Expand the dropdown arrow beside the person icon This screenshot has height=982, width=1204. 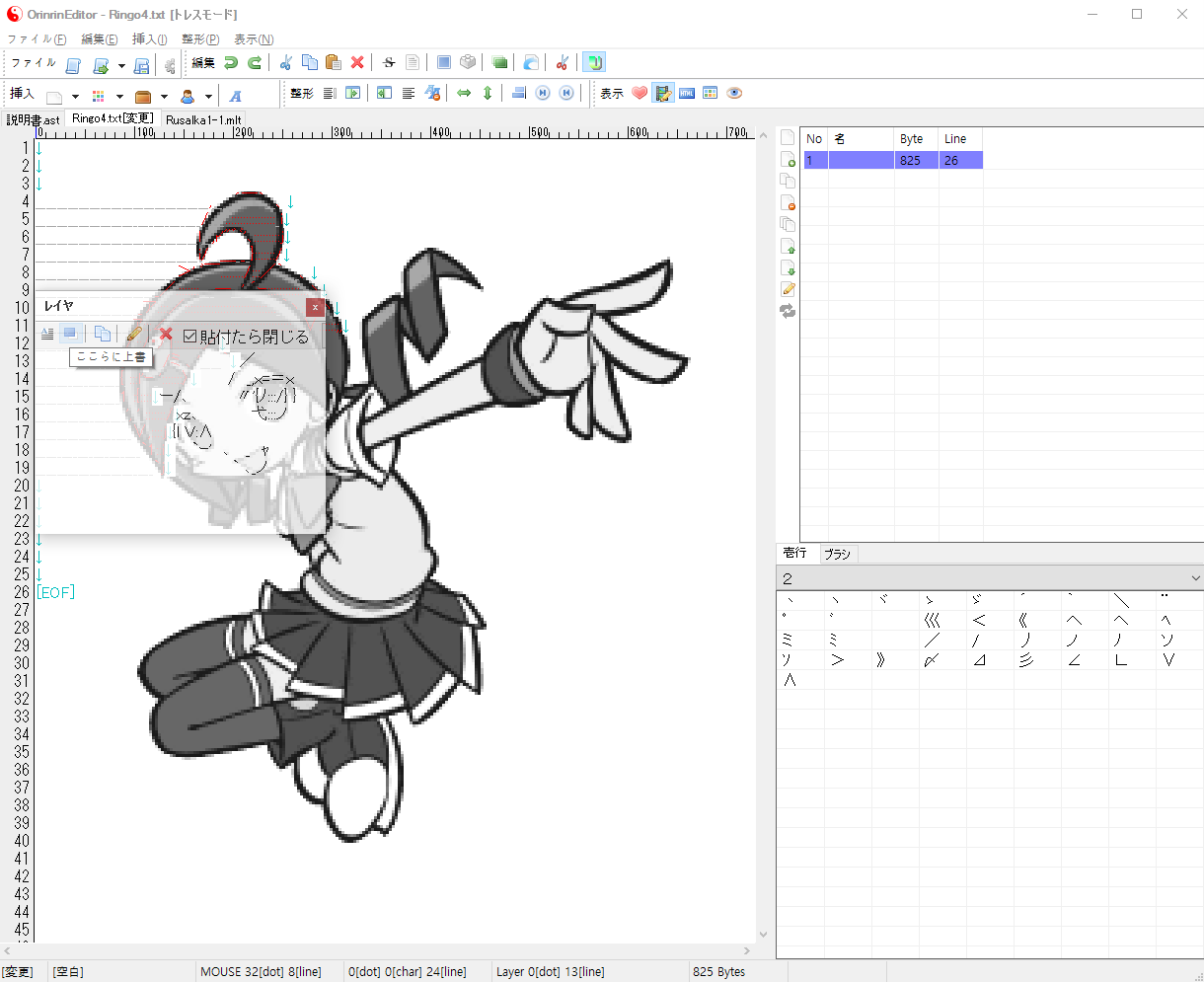coord(208,97)
